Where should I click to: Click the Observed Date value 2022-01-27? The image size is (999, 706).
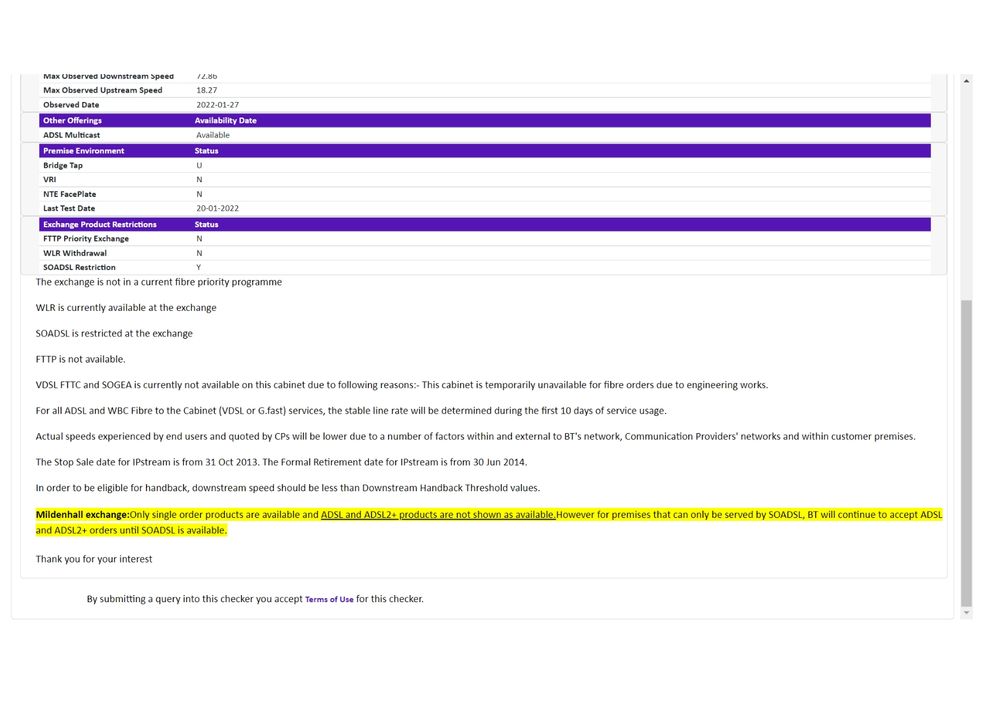click(217, 105)
